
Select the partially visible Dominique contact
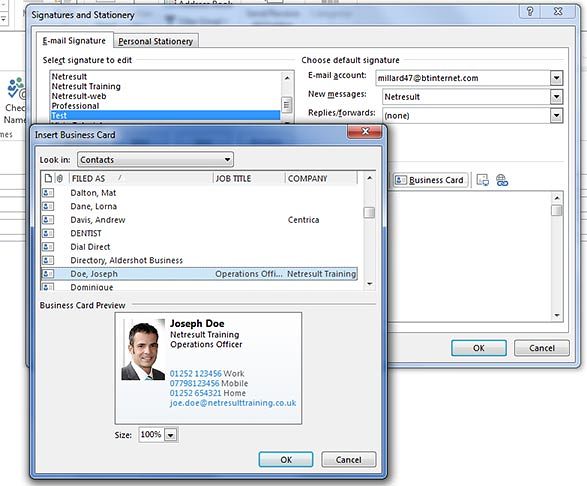click(199, 286)
